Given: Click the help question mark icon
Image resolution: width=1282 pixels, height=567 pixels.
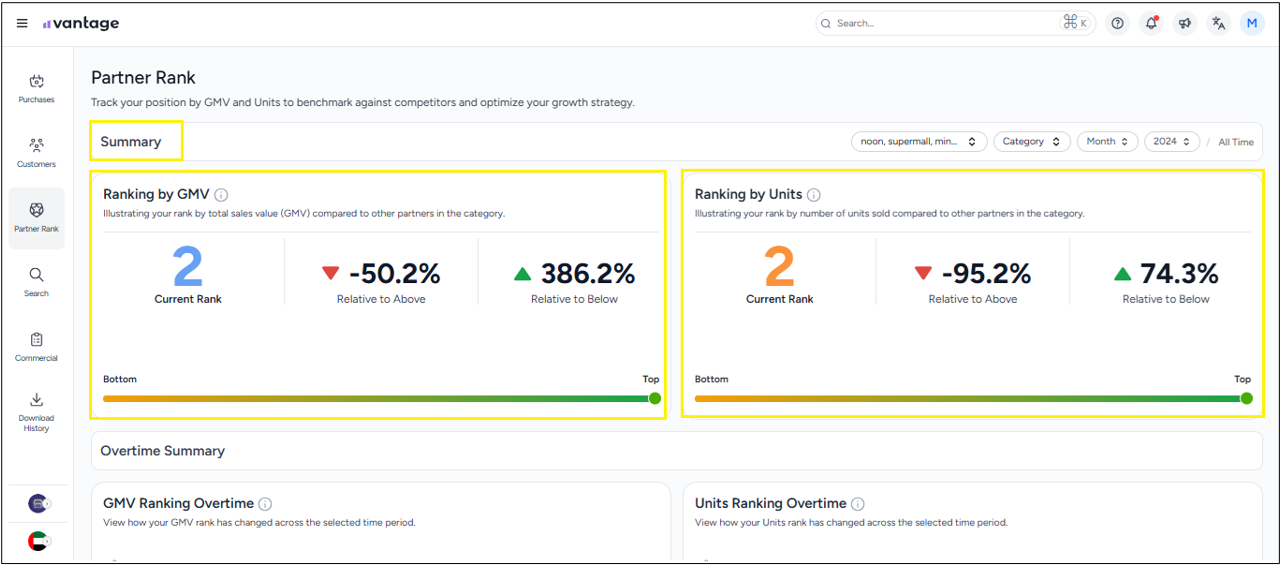Looking at the screenshot, I should point(1117,24).
